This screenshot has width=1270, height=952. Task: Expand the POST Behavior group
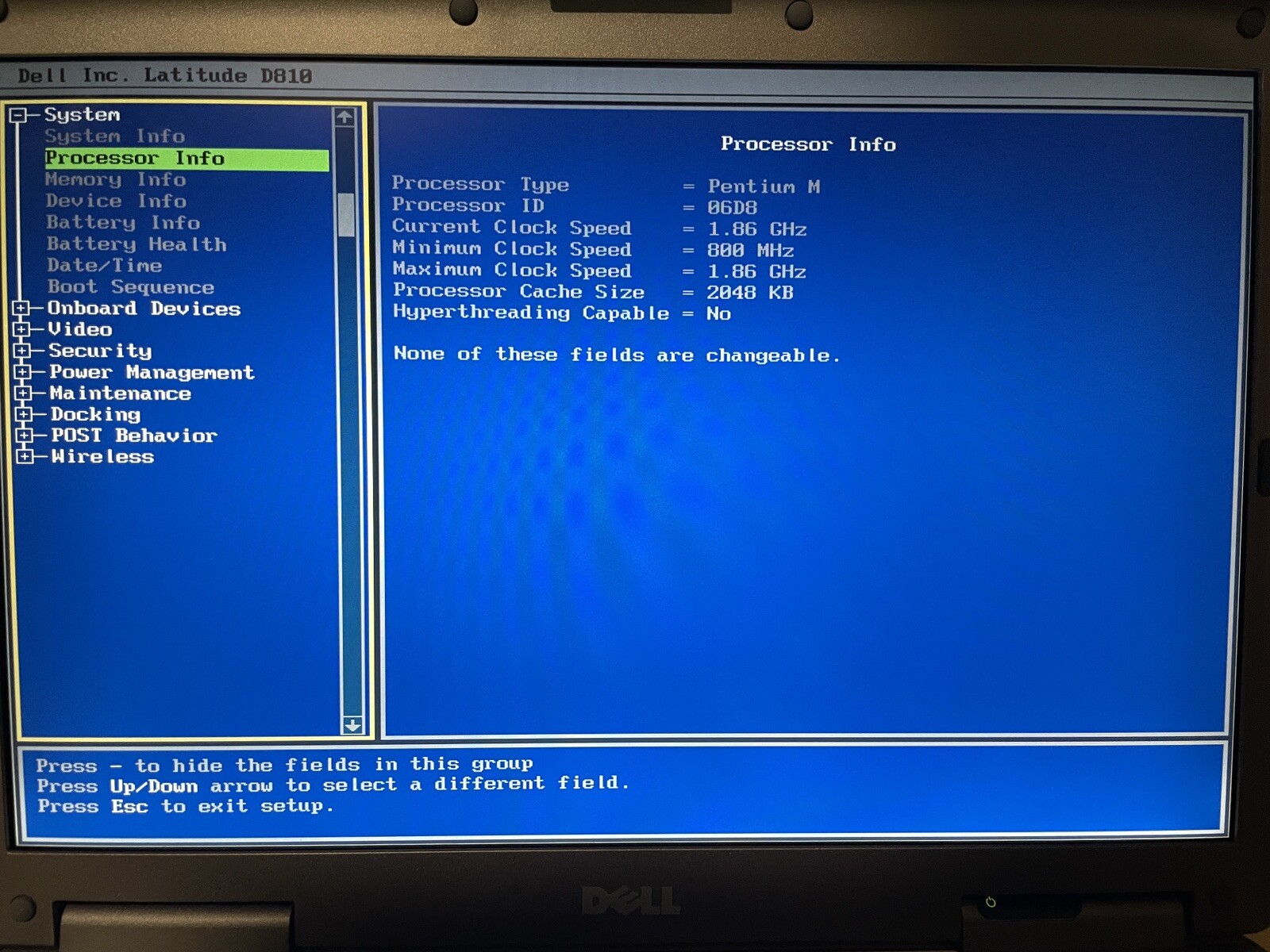tap(25, 435)
